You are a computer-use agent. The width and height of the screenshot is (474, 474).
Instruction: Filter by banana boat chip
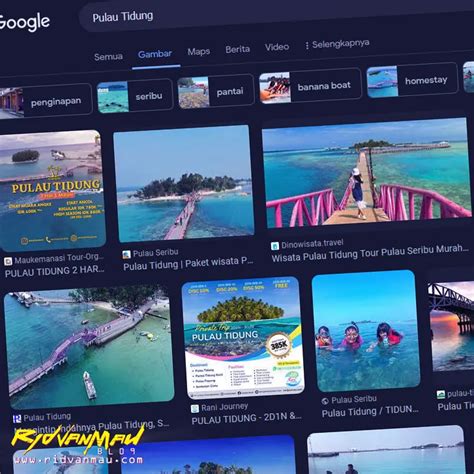click(x=310, y=85)
